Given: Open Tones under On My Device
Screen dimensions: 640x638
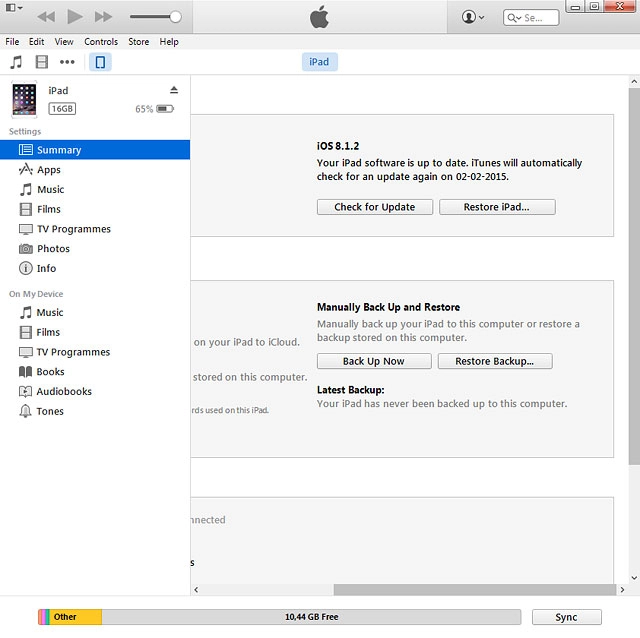Looking at the screenshot, I should click(95, 411).
